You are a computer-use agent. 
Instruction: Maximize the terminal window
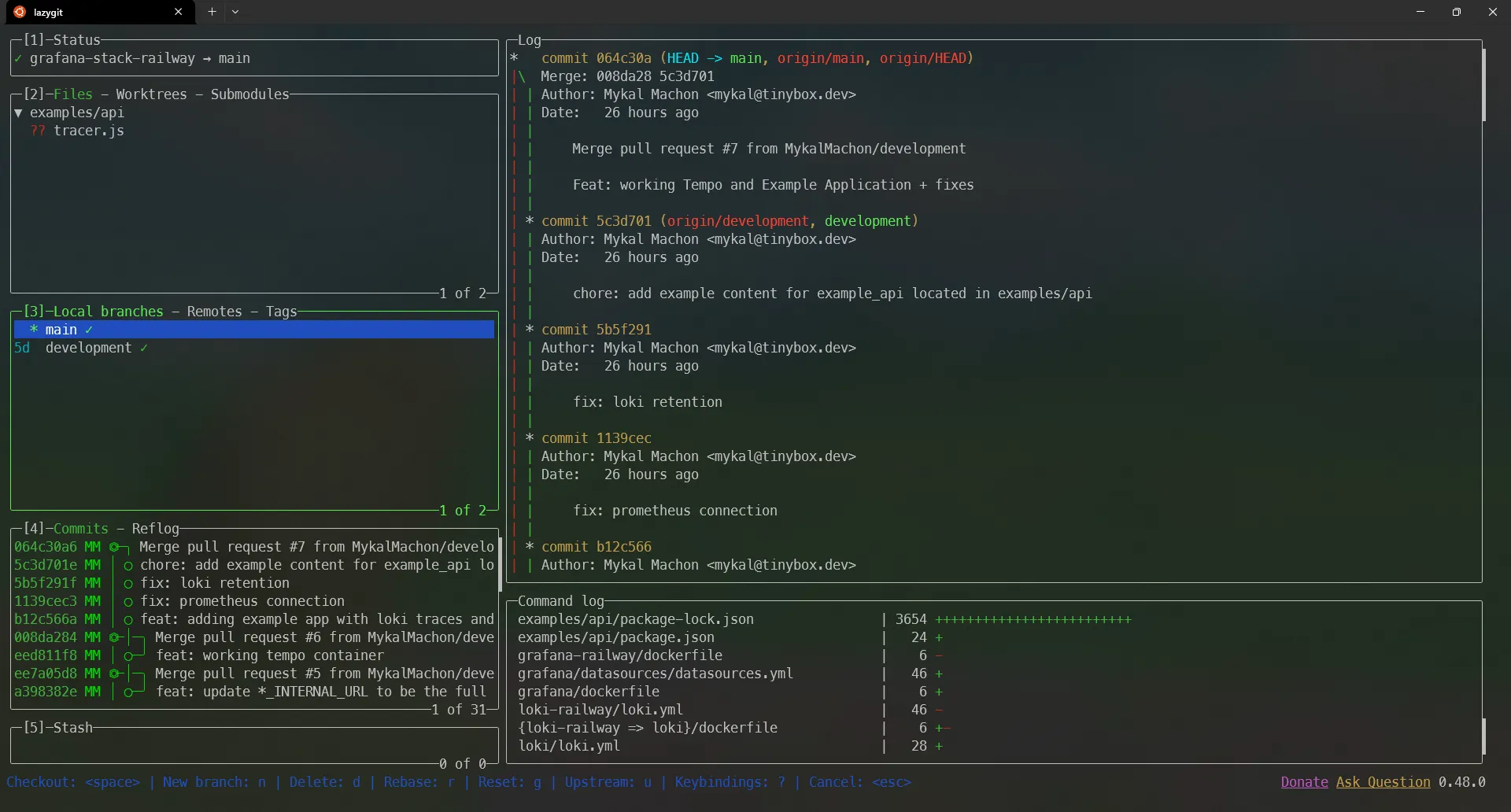click(1456, 12)
